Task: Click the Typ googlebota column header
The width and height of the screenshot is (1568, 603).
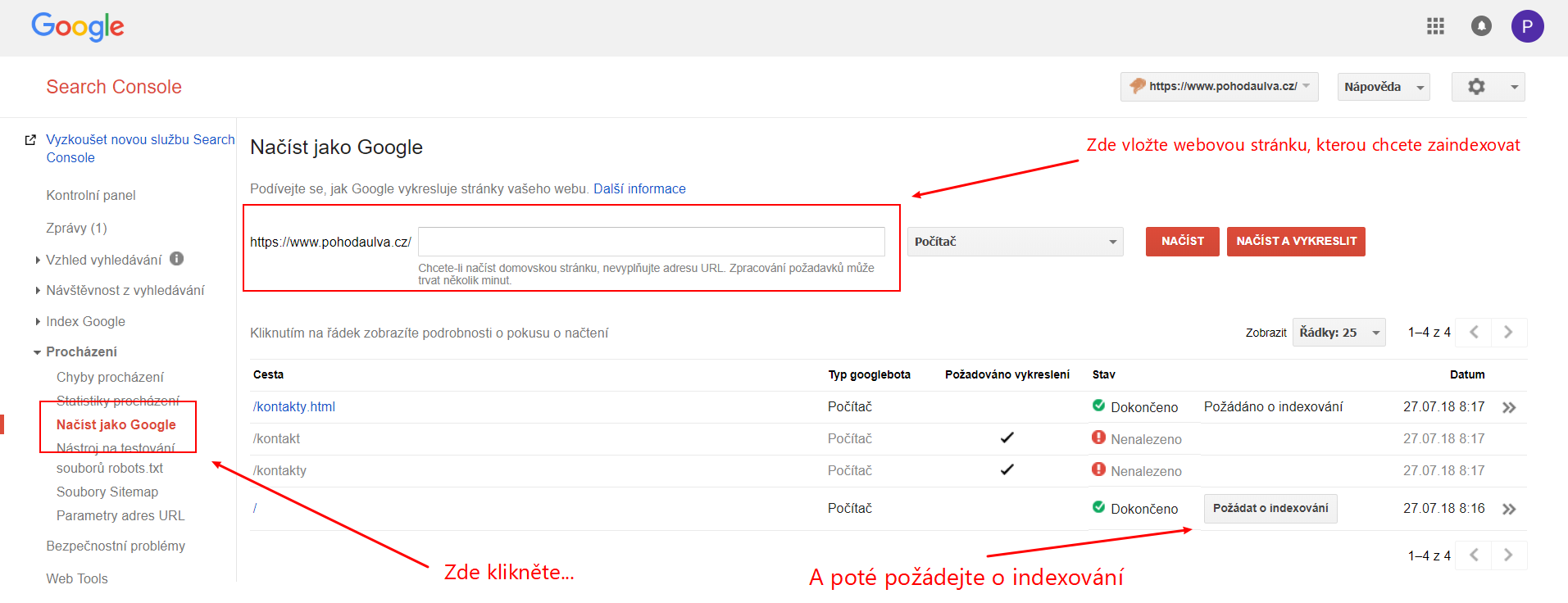Action: [869, 374]
